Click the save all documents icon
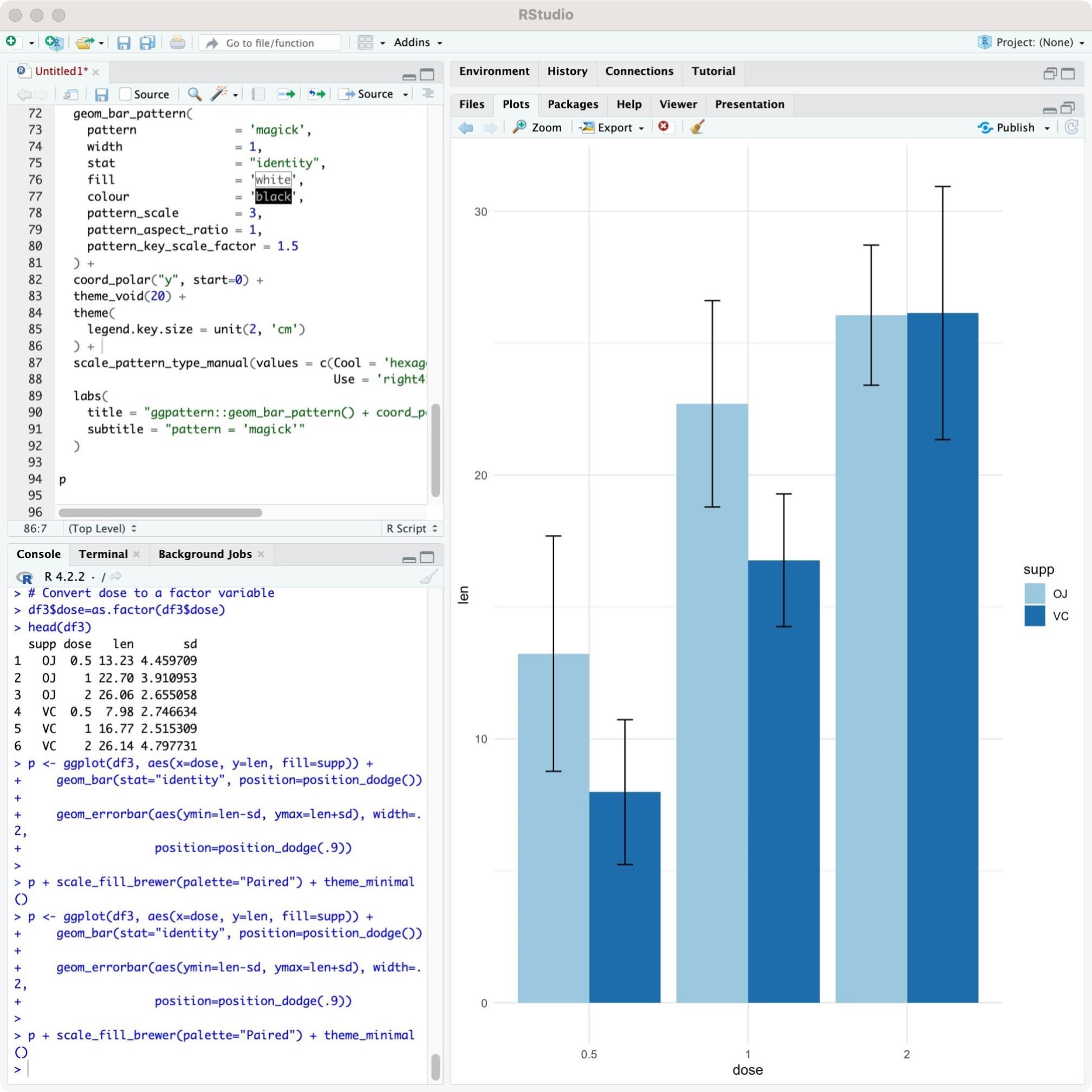 point(147,43)
